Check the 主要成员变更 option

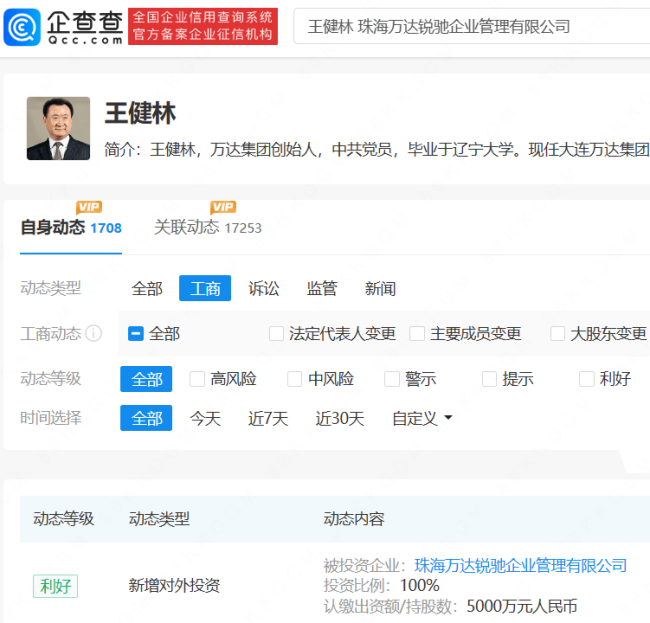pyautogui.click(x=418, y=334)
